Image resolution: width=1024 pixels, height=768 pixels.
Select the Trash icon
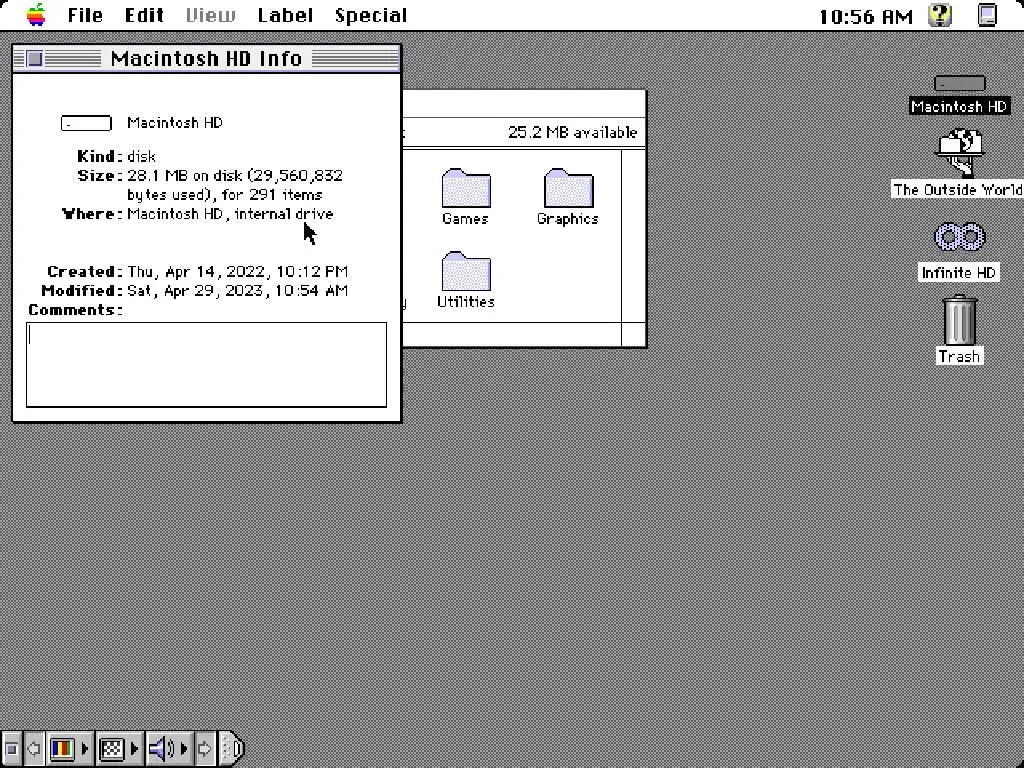(x=960, y=320)
